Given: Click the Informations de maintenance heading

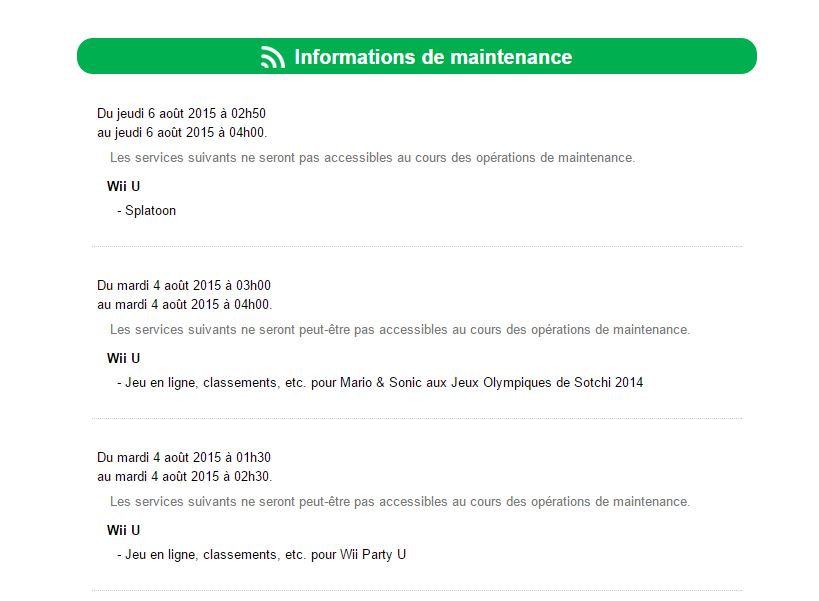Looking at the screenshot, I should point(433,57).
